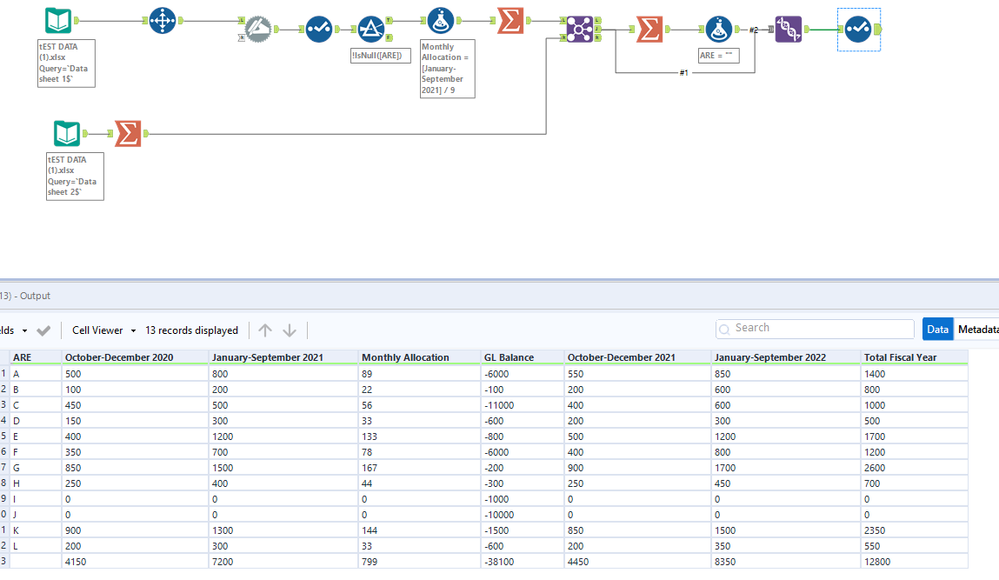Select the October-December 2021 cell 4450

click(638, 562)
